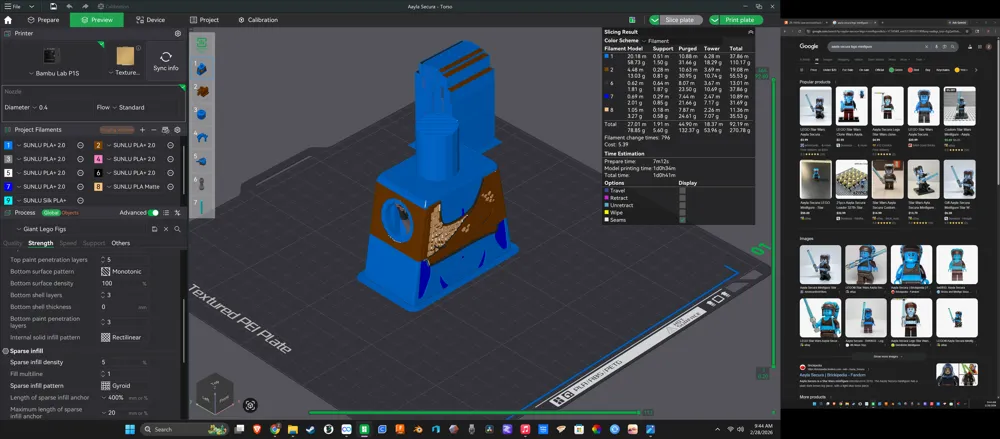1000x439 pixels.
Task: Toggle Retract display checkbox
Action: (682, 198)
